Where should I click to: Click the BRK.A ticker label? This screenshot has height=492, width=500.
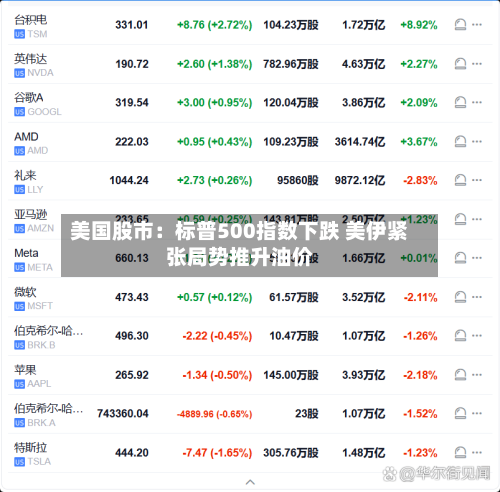(x=41, y=423)
